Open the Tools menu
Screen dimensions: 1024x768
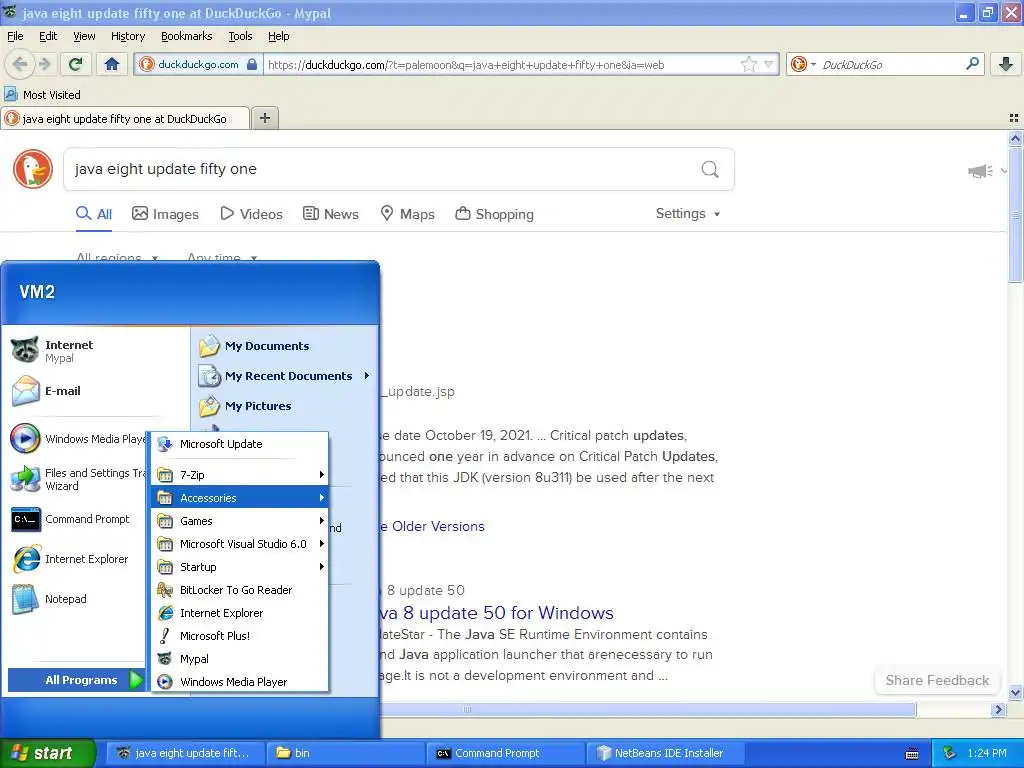240,36
